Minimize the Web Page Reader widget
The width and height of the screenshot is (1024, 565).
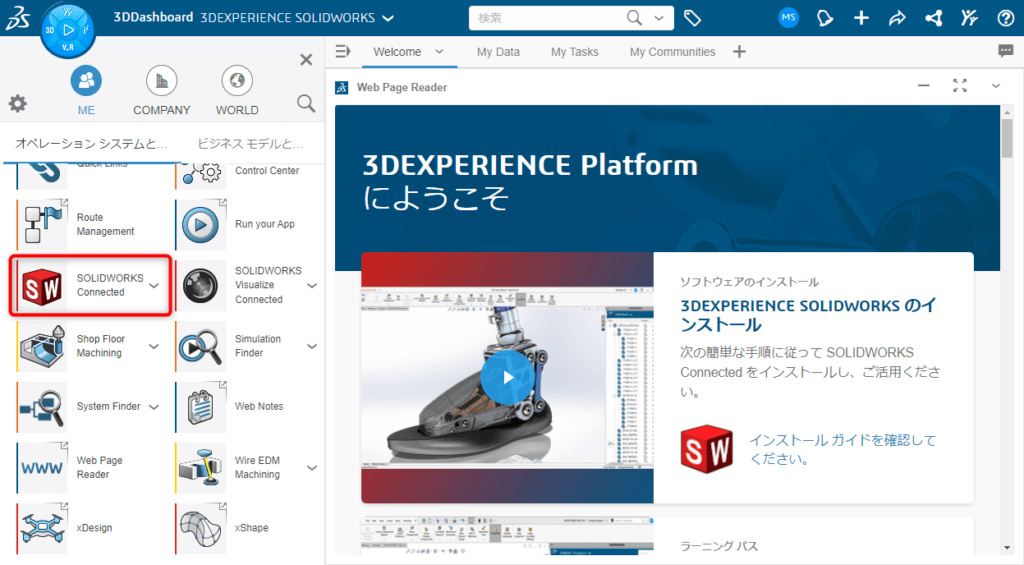[923, 86]
